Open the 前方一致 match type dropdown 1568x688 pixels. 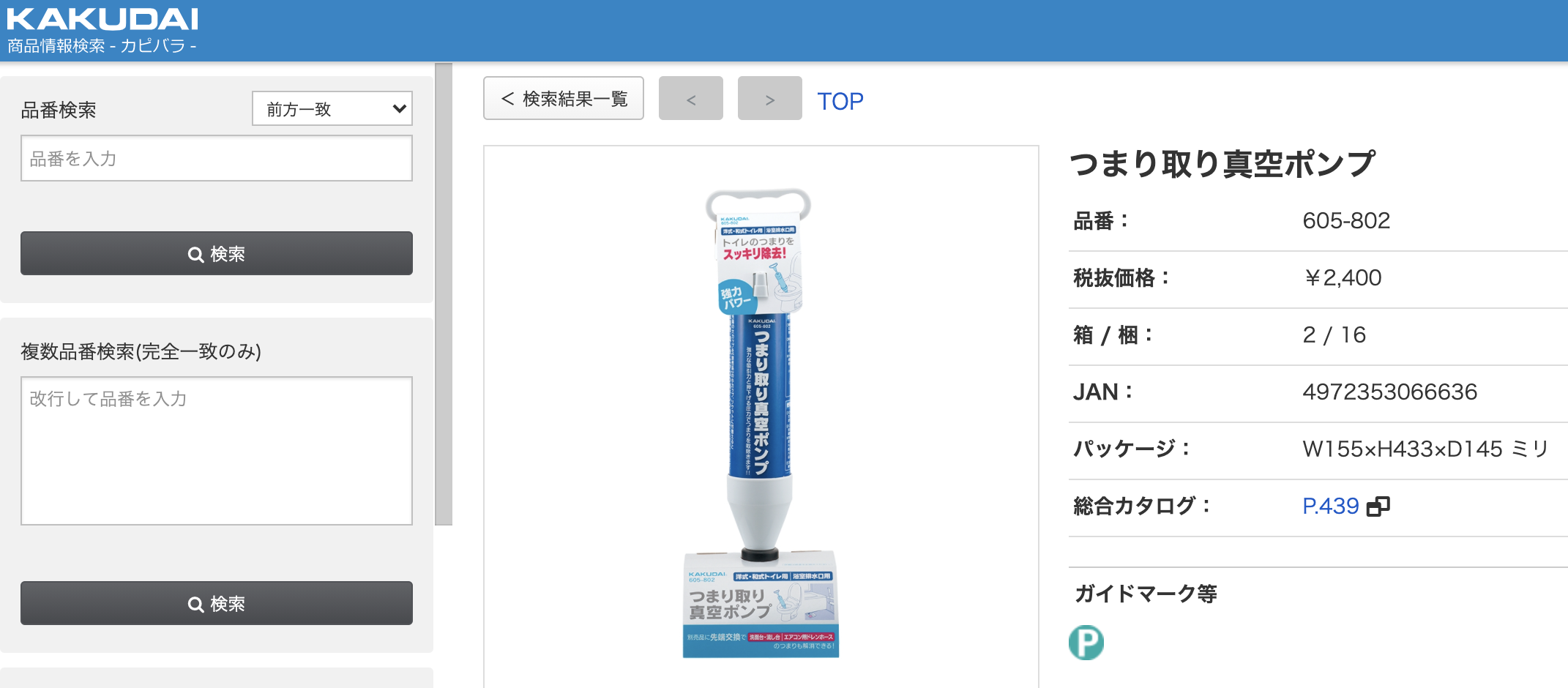[x=332, y=108]
